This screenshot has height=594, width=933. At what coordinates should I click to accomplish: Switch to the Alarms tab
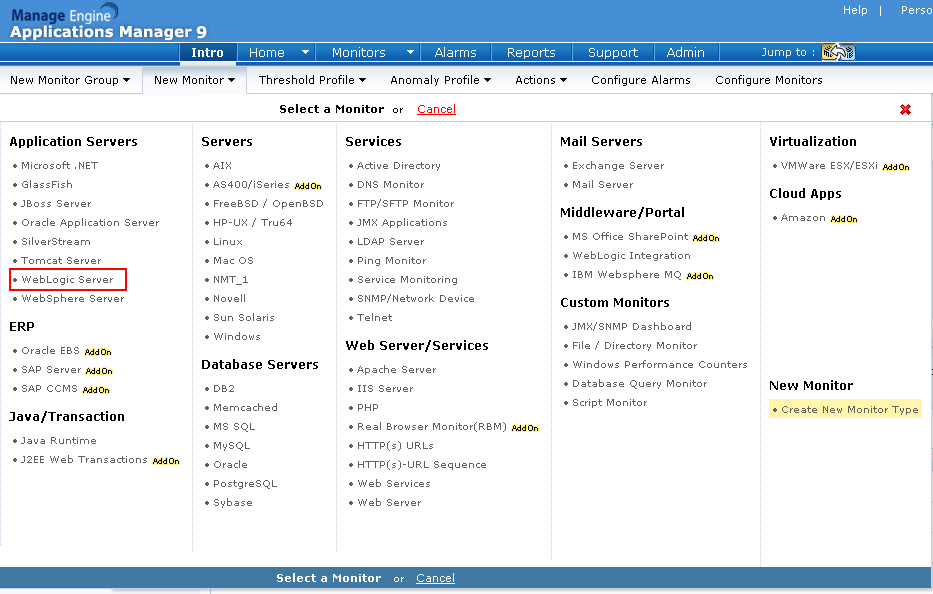coord(455,53)
